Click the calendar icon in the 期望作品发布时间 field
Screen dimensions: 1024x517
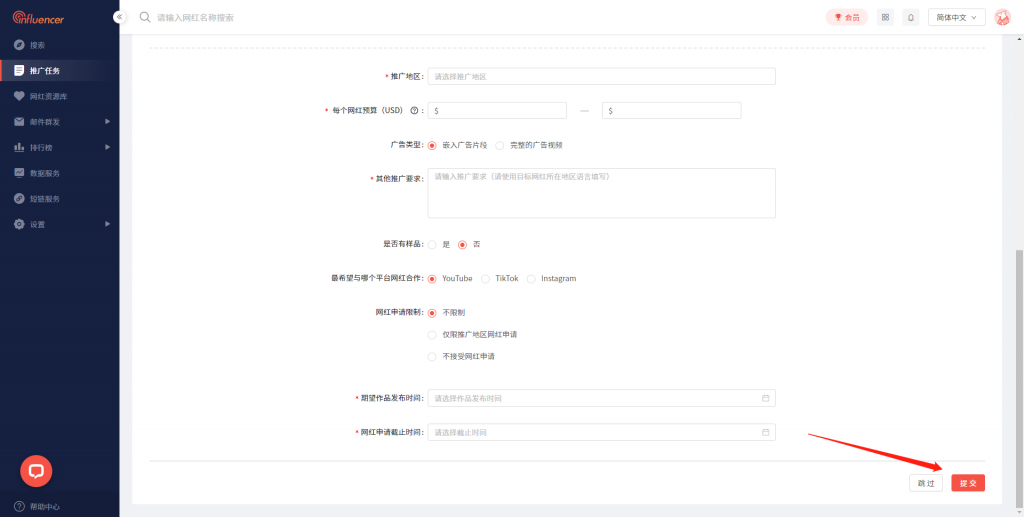click(766, 398)
